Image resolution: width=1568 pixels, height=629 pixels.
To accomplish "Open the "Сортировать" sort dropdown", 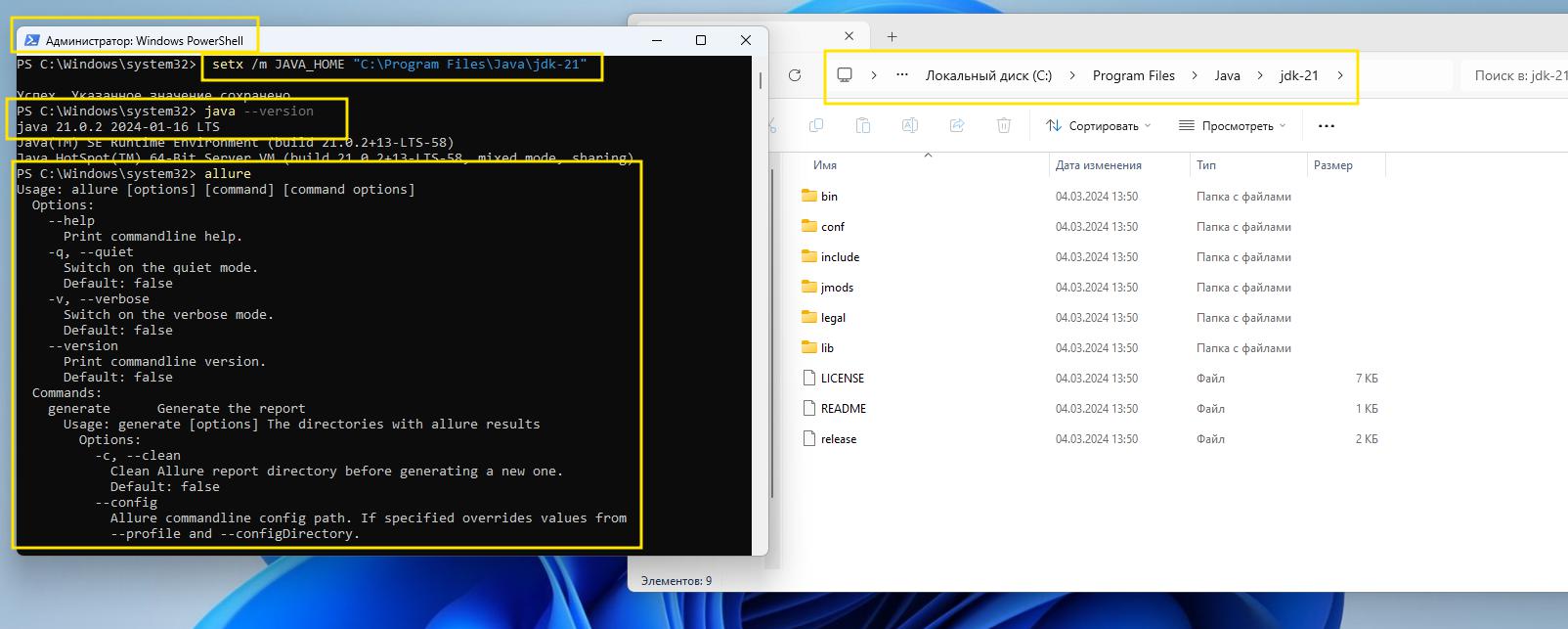I will (x=1098, y=125).
